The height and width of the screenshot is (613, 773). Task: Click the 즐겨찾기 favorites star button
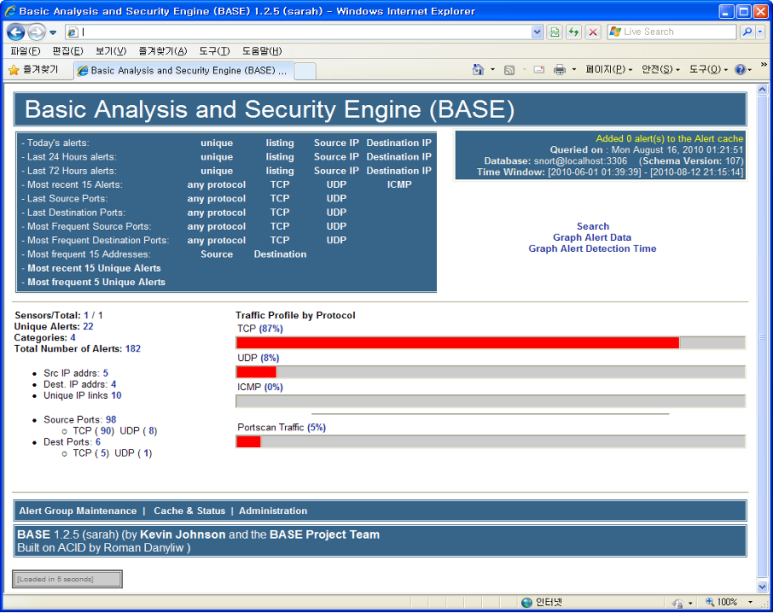tap(34, 70)
